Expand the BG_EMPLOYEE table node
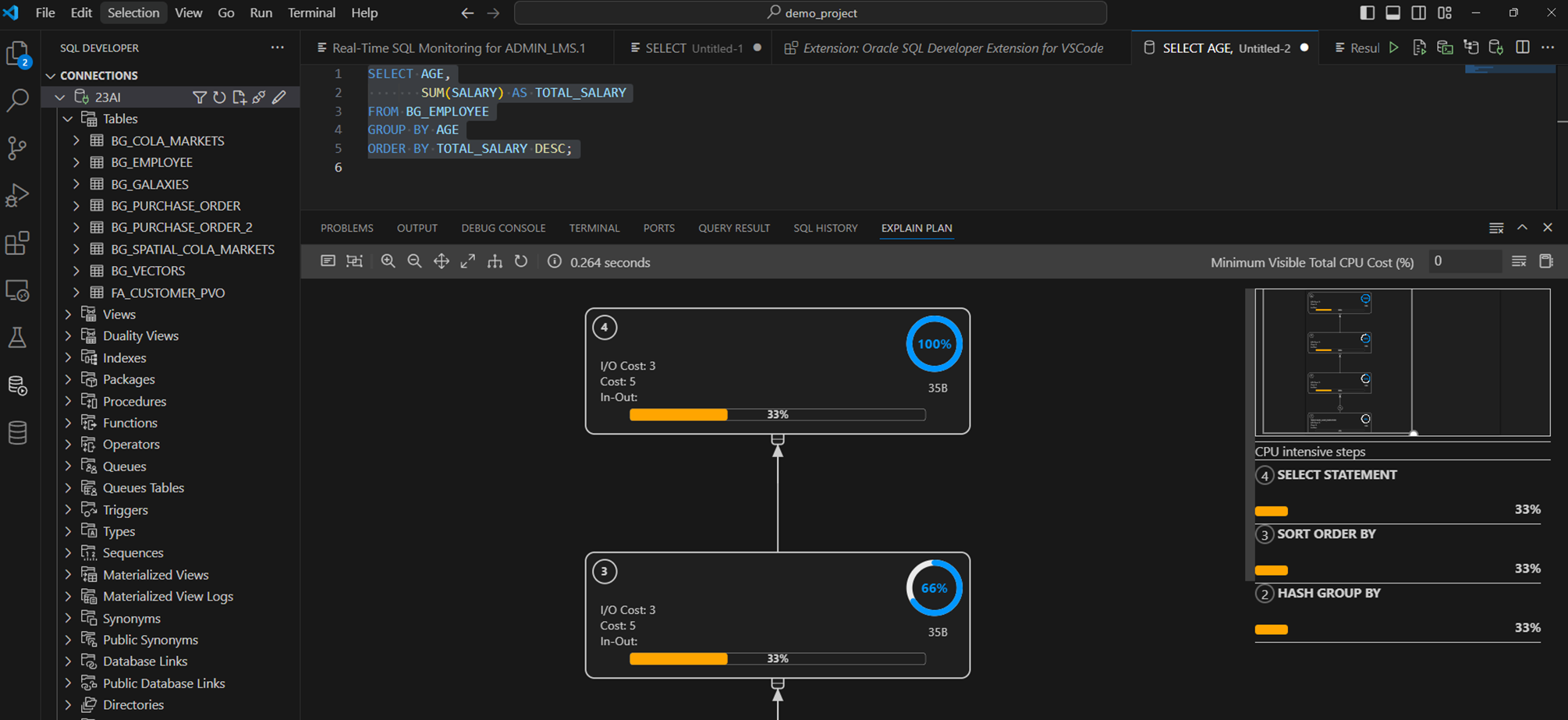This screenshot has width=1568, height=720. [76, 162]
